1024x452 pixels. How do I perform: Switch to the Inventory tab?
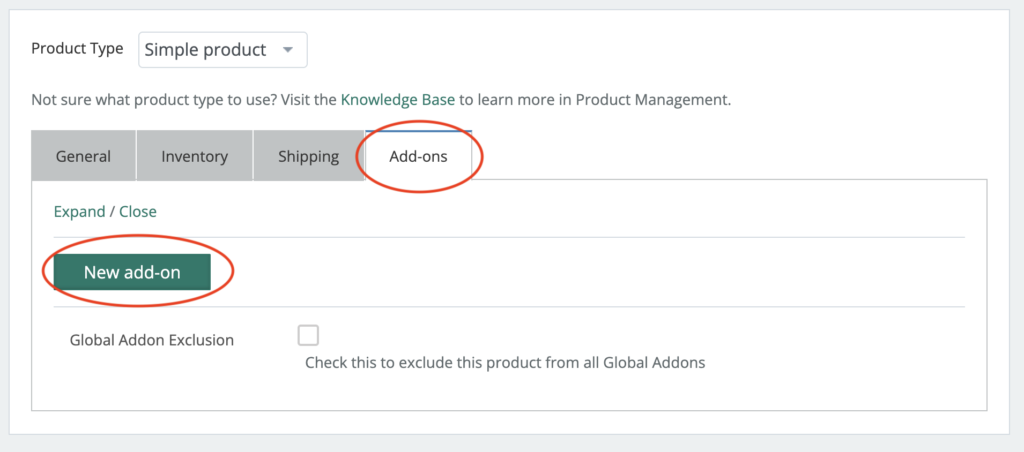pyautogui.click(x=195, y=156)
